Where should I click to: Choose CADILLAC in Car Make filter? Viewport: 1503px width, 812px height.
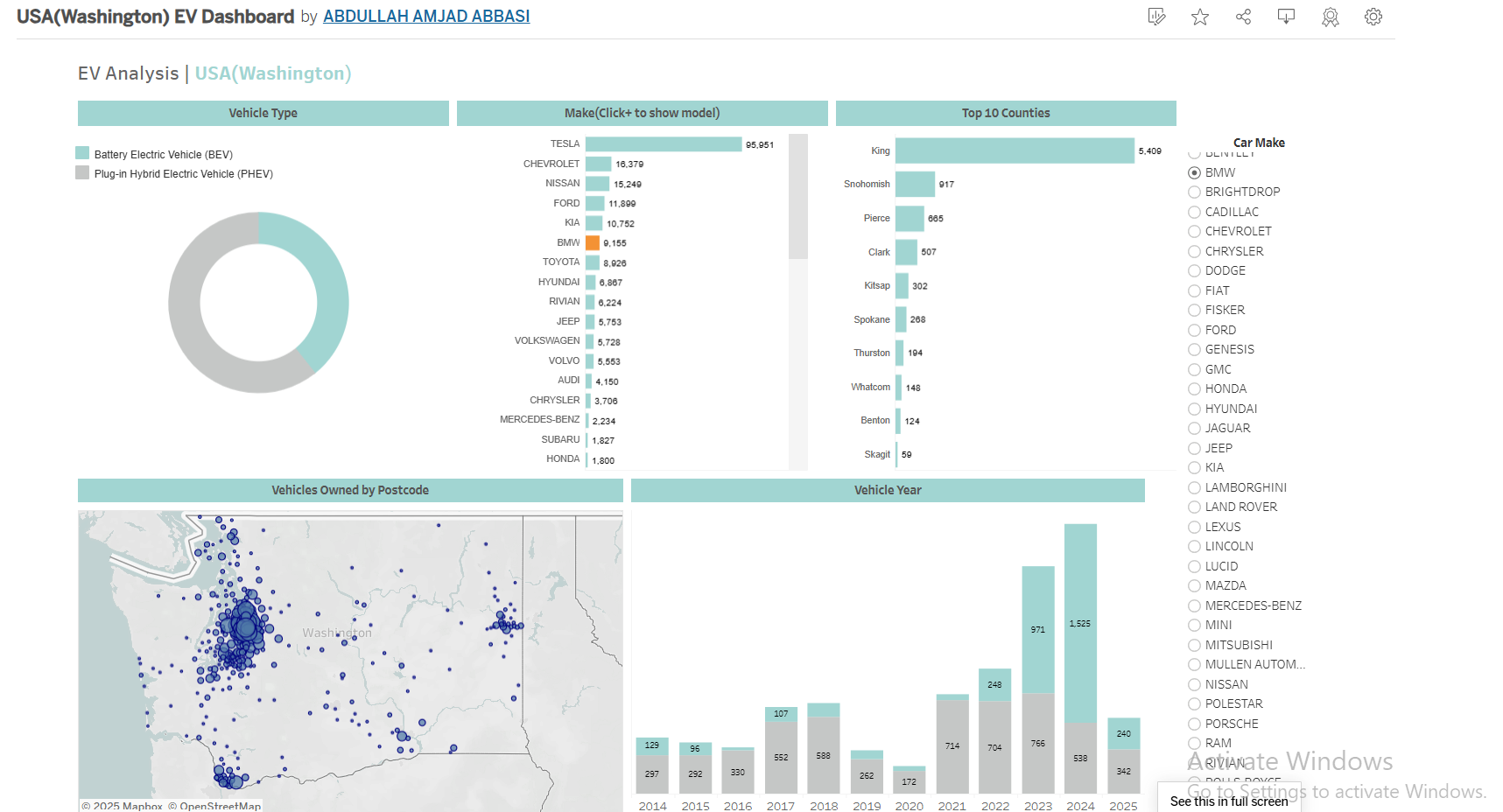pos(1194,212)
